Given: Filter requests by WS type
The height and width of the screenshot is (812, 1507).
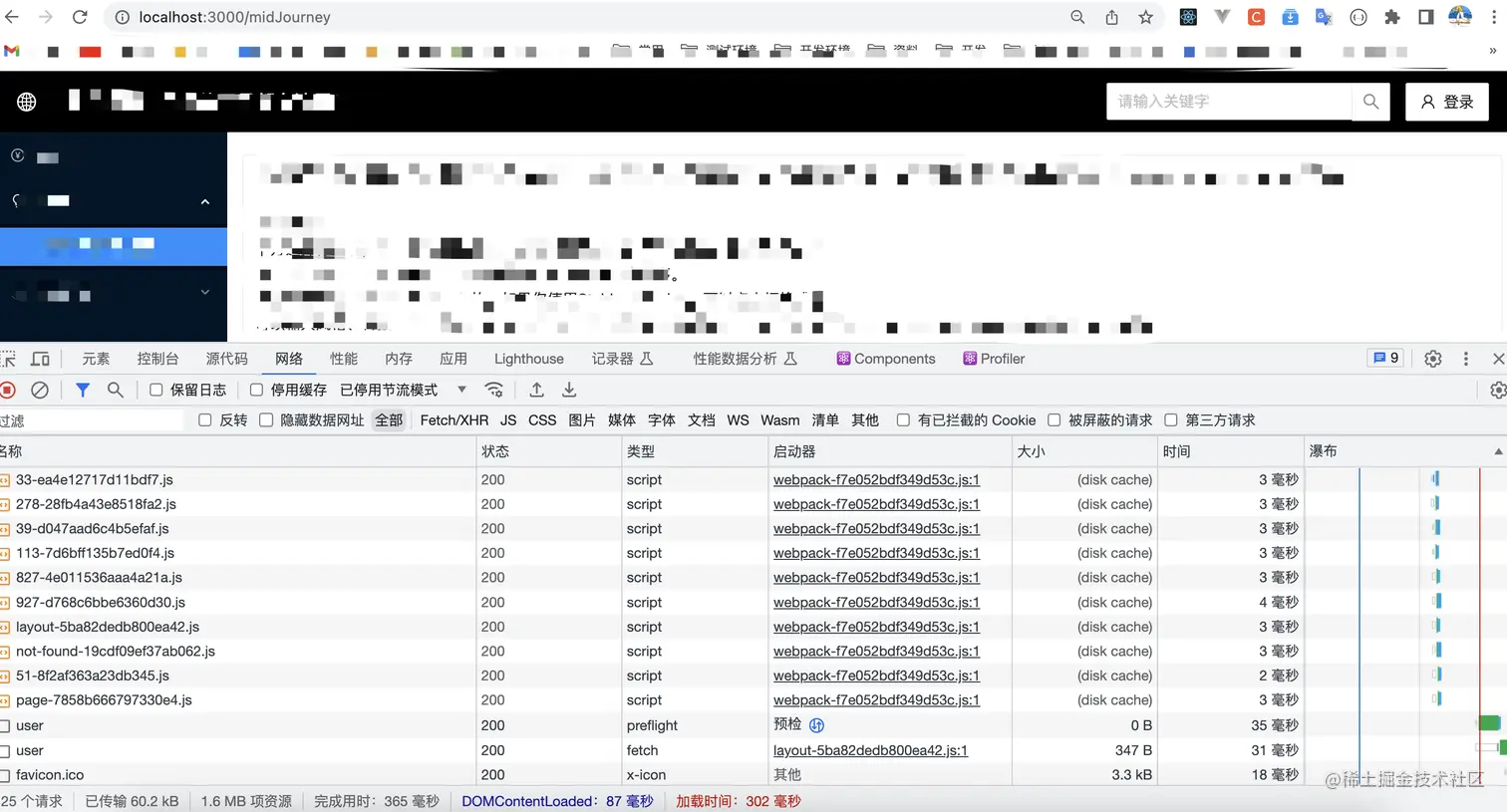Looking at the screenshot, I should [x=738, y=420].
